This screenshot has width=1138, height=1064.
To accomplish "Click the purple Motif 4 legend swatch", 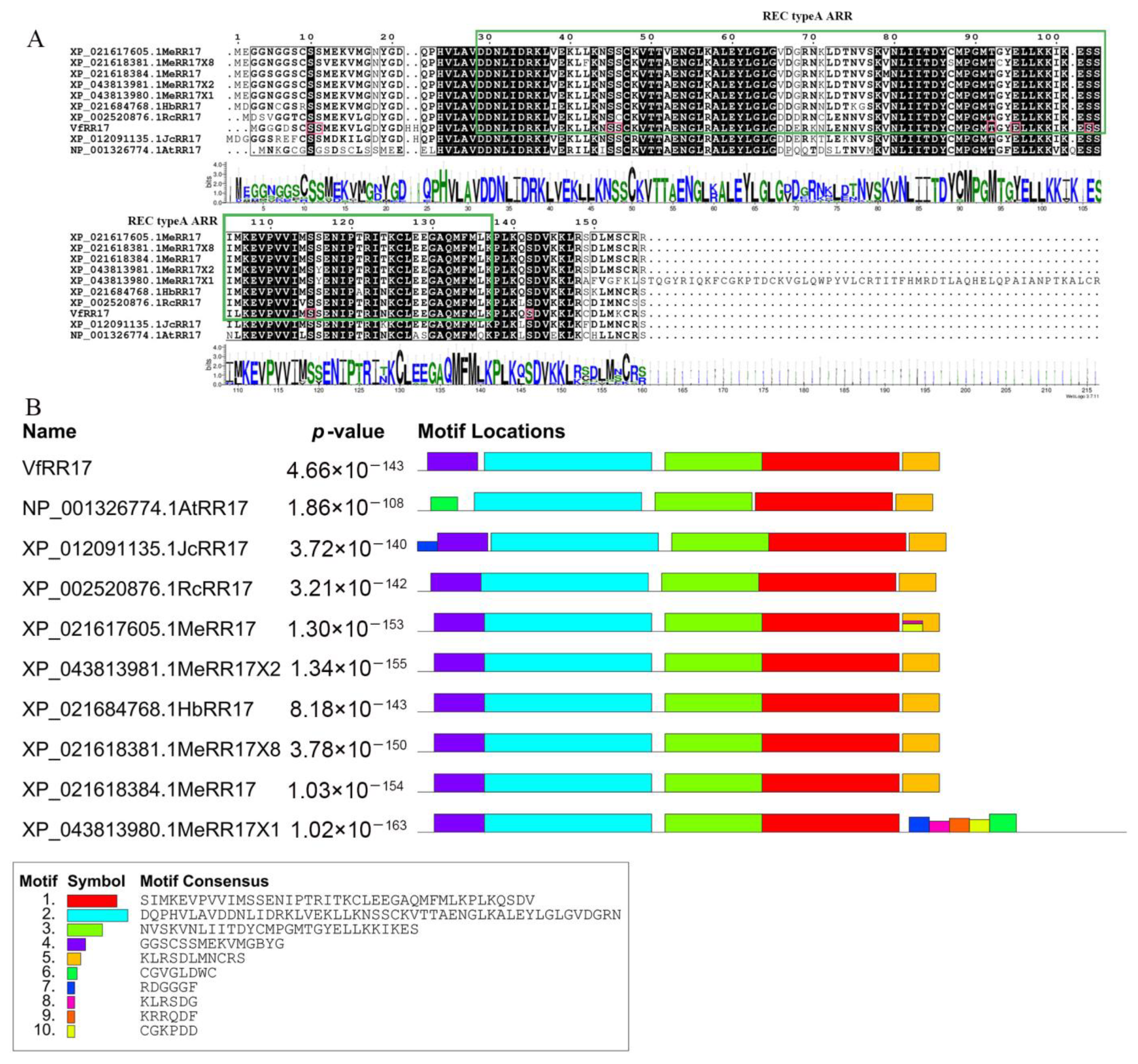I will pyautogui.click(x=76, y=945).
